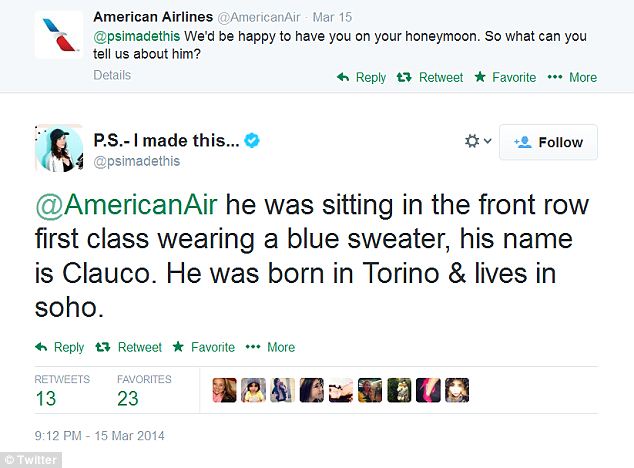Open More menu on the psimadethis tweet
Viewport: 634px width, 468px height.
(x=272, y=347)
